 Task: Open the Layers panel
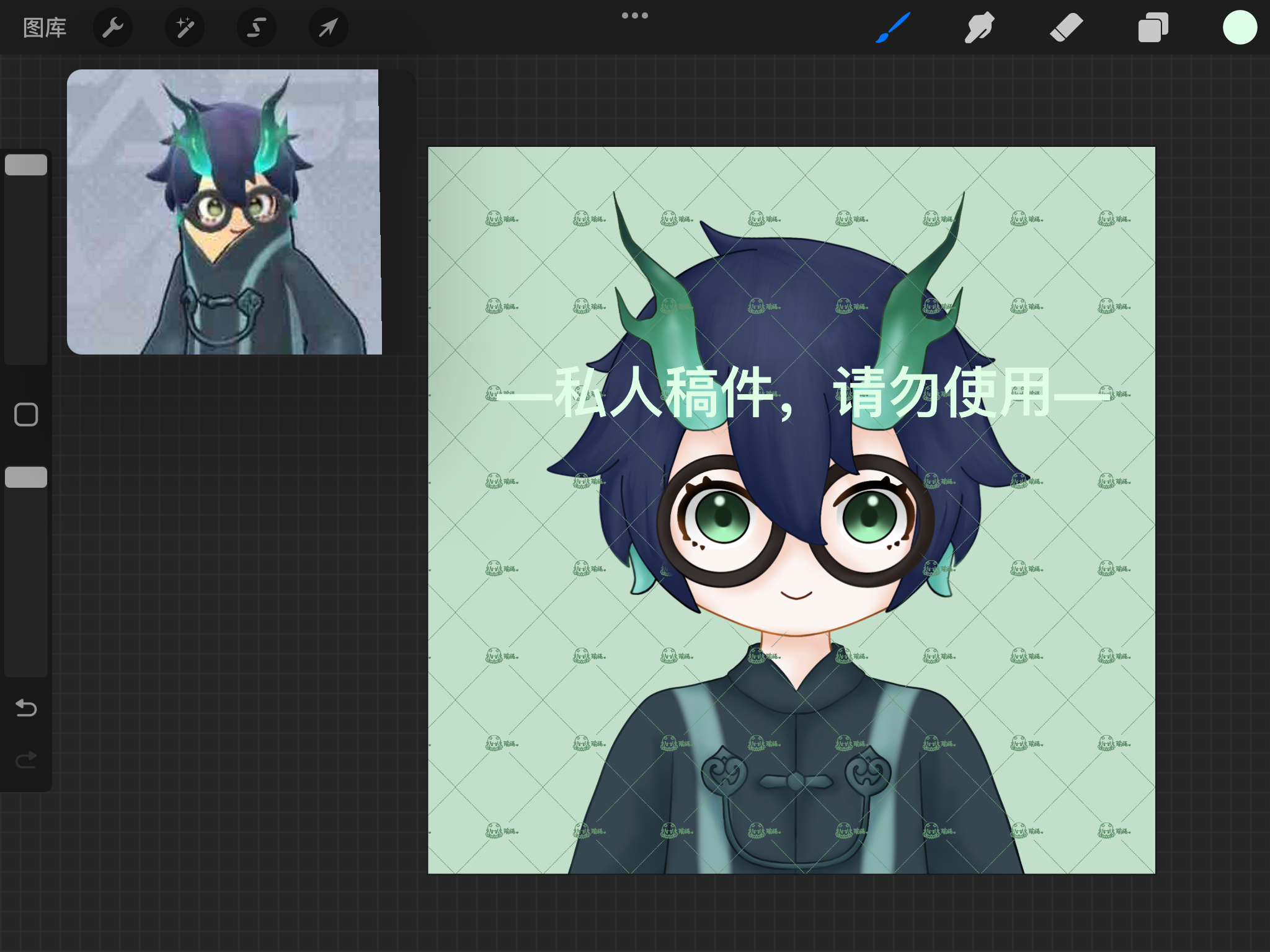(1153, 28)
